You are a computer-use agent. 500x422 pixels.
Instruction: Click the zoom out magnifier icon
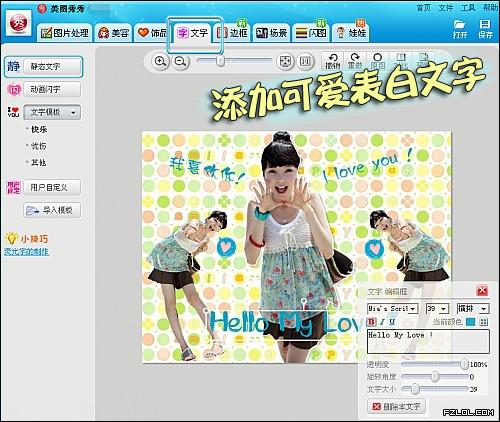[181, 62]
